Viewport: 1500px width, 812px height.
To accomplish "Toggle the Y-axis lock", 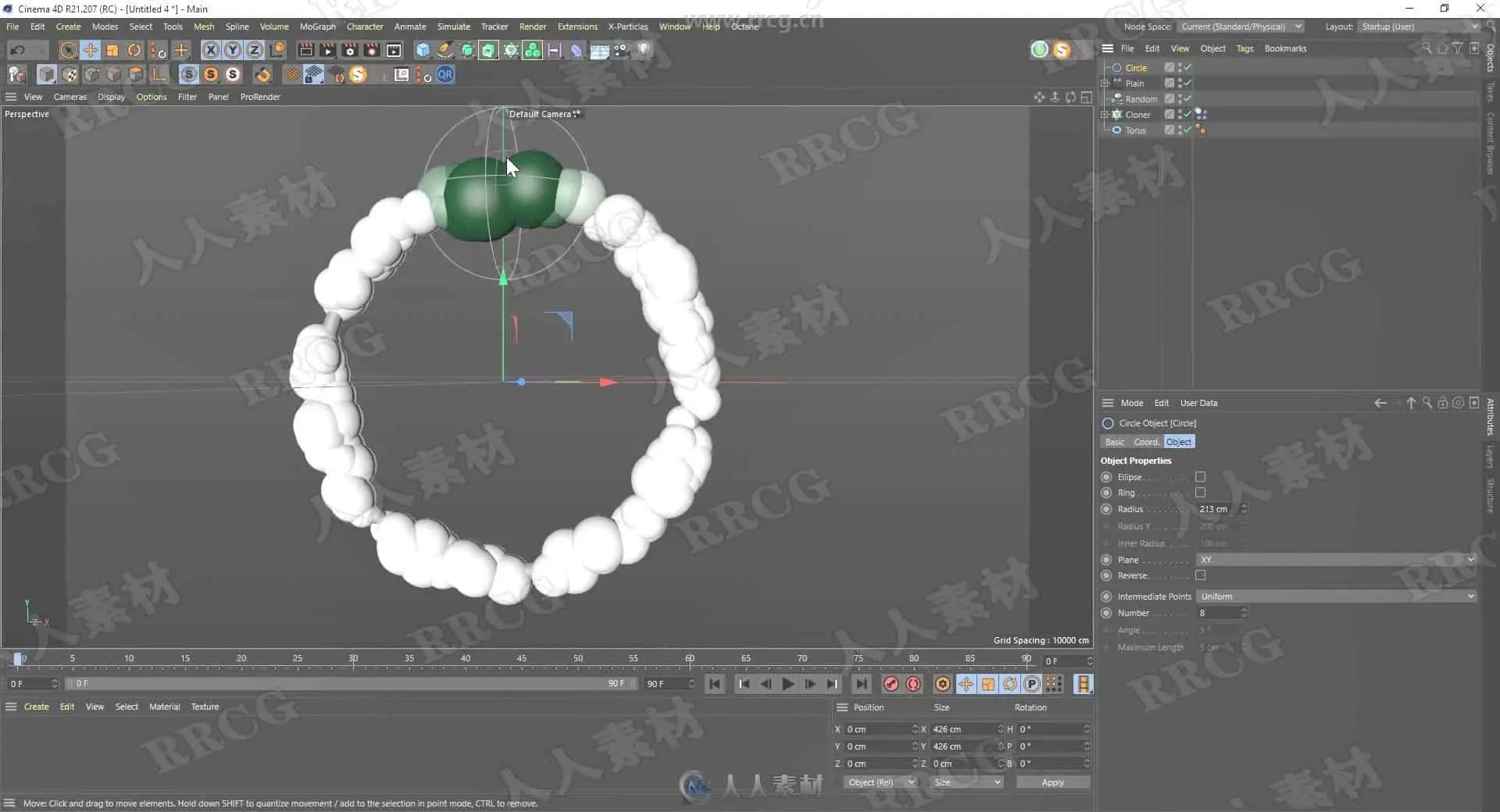I will click(233, 51).
